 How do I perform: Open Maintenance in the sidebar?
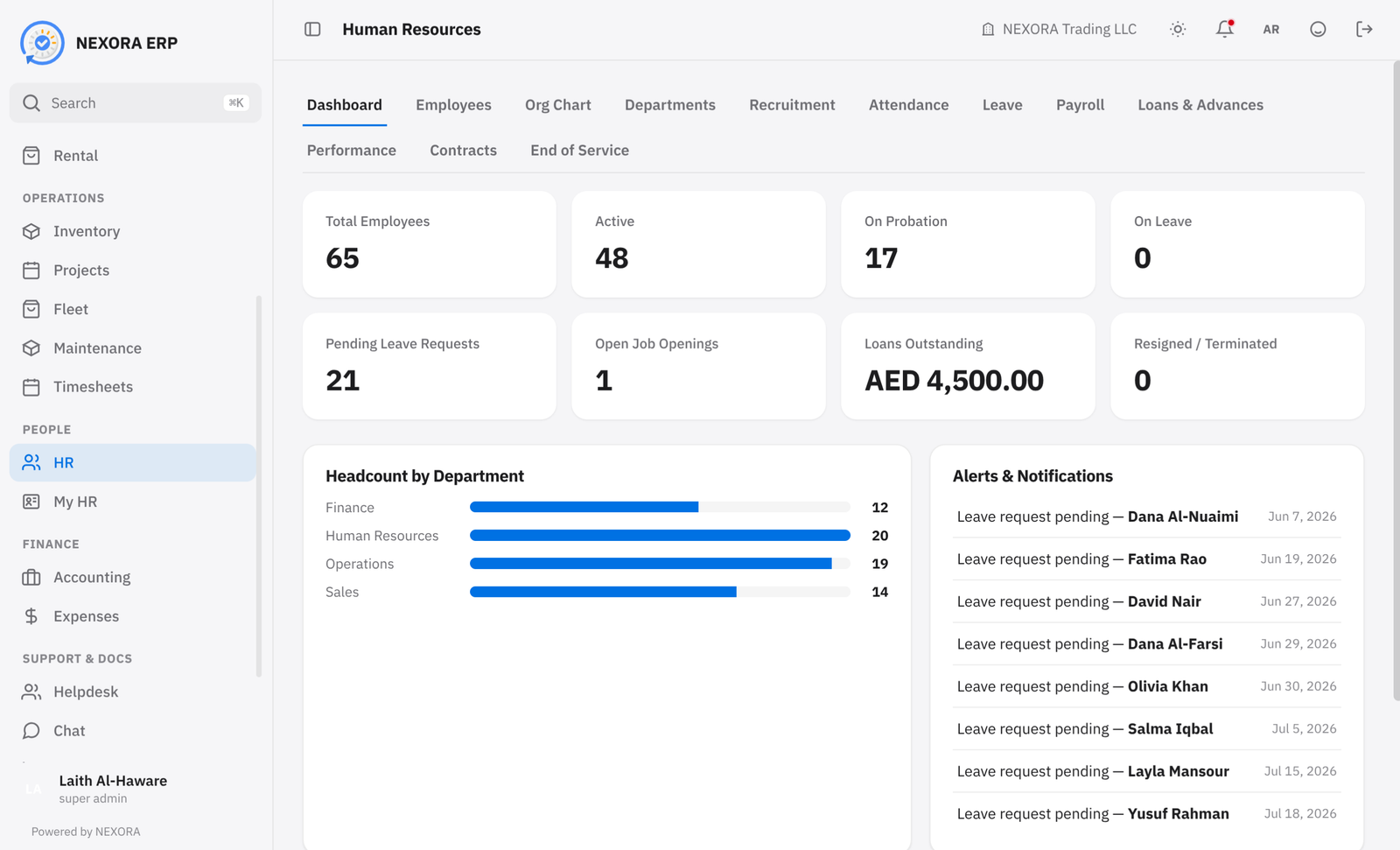[x=133, y=348]
